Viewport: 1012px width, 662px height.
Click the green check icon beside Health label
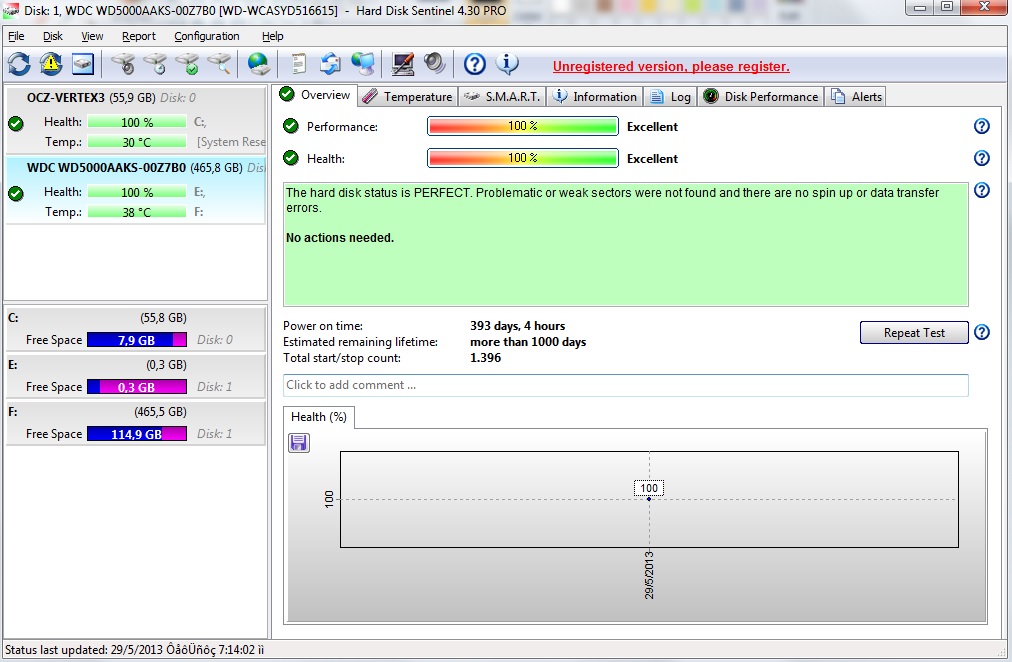pyautogui.click(x=291, y=158)
